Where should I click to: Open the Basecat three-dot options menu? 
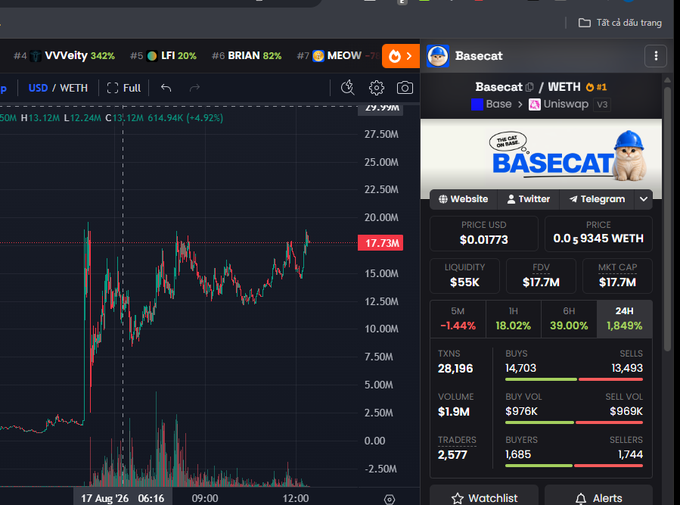[x=655, y=56]
